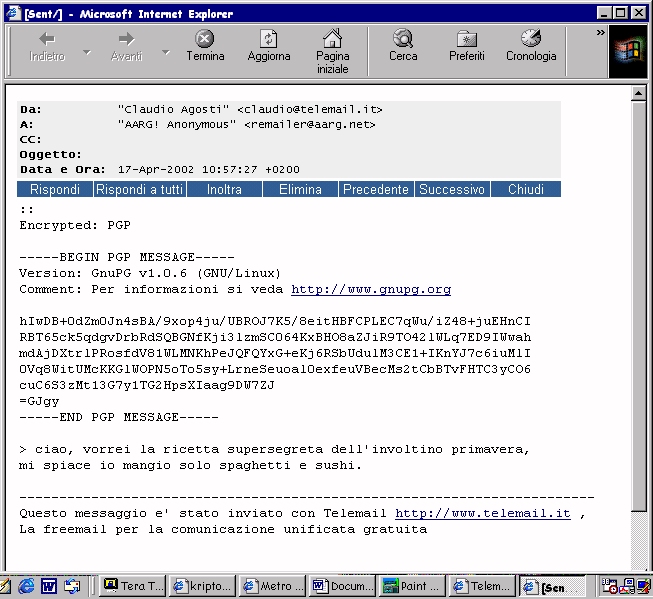Select the [Sen... taskbar window button
This screenshot has height=599, width=653.
tap(553, 586)
